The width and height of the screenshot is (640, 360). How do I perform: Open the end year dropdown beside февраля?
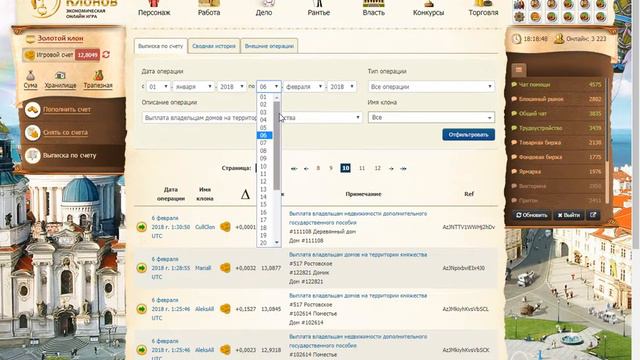coord(342,87)
